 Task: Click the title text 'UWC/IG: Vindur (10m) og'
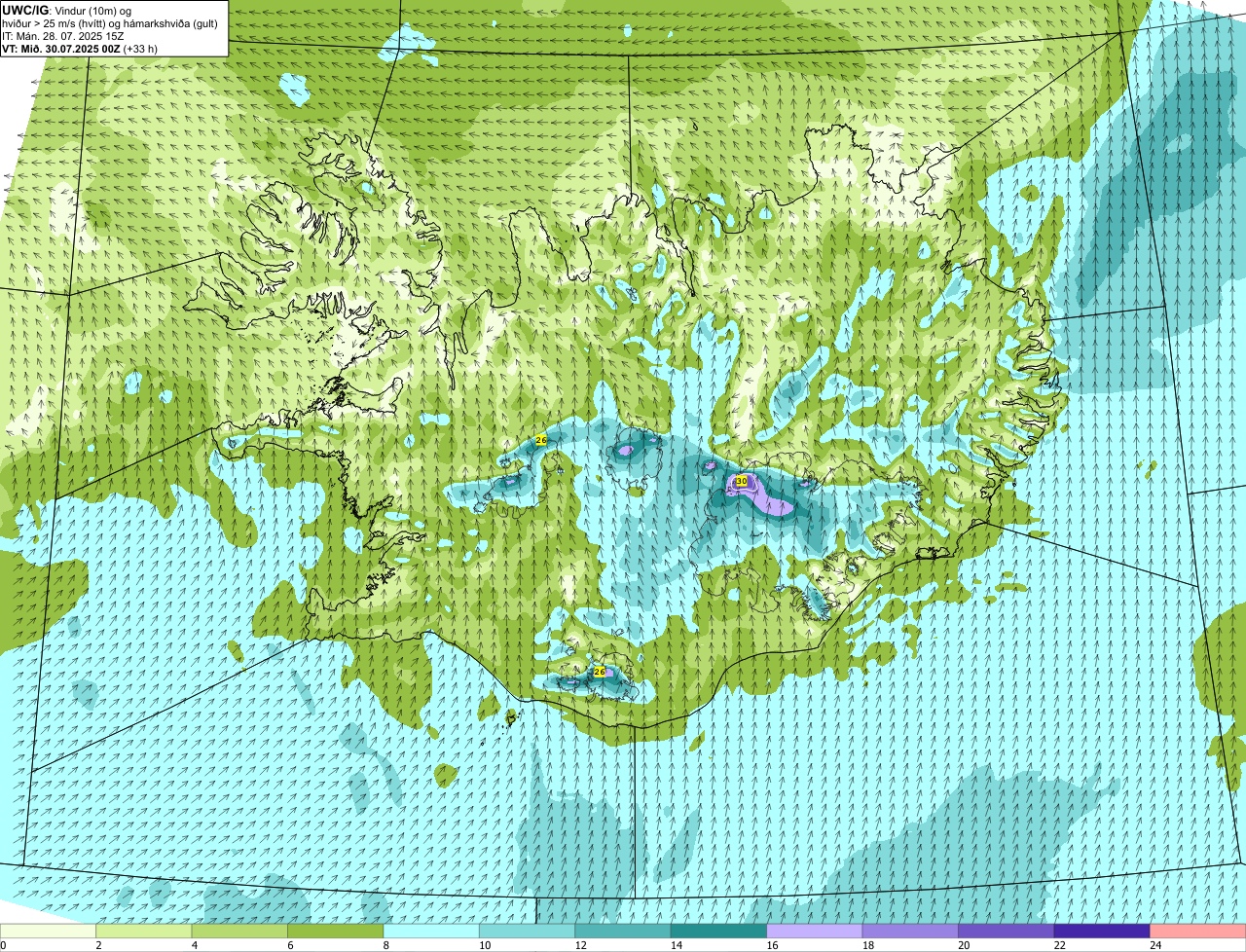coord(67,10)
